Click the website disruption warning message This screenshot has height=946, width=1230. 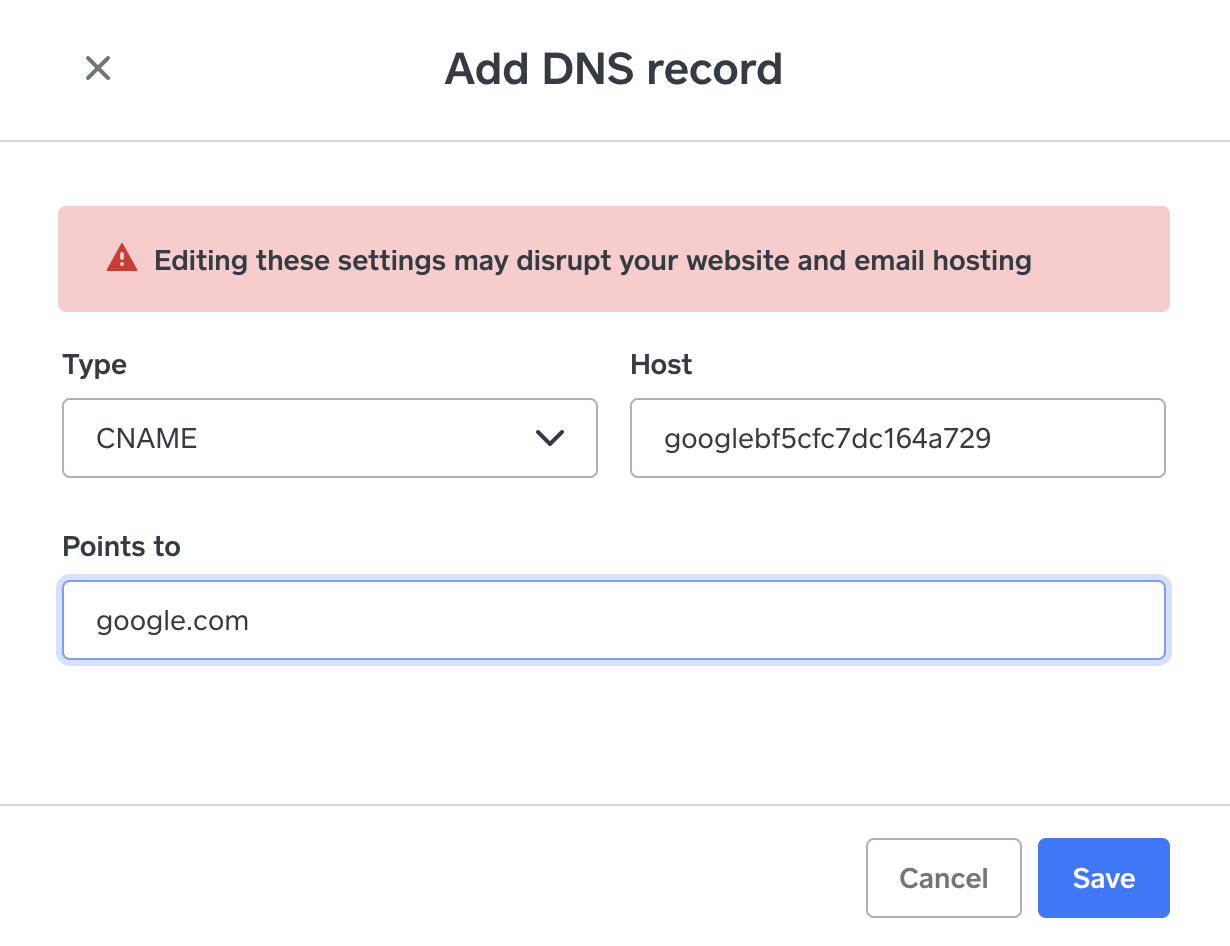point(593,261)
